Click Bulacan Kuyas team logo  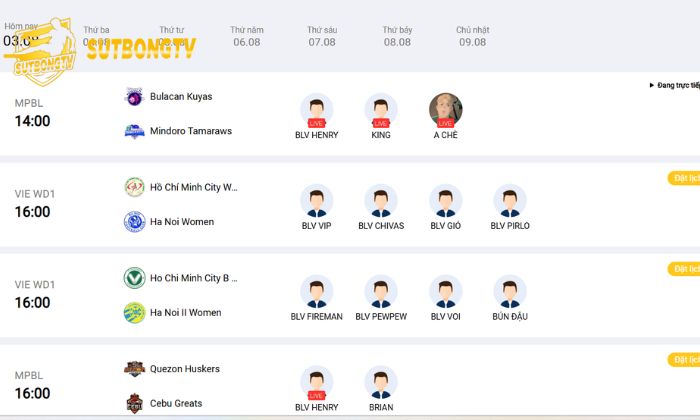point(134,96)
